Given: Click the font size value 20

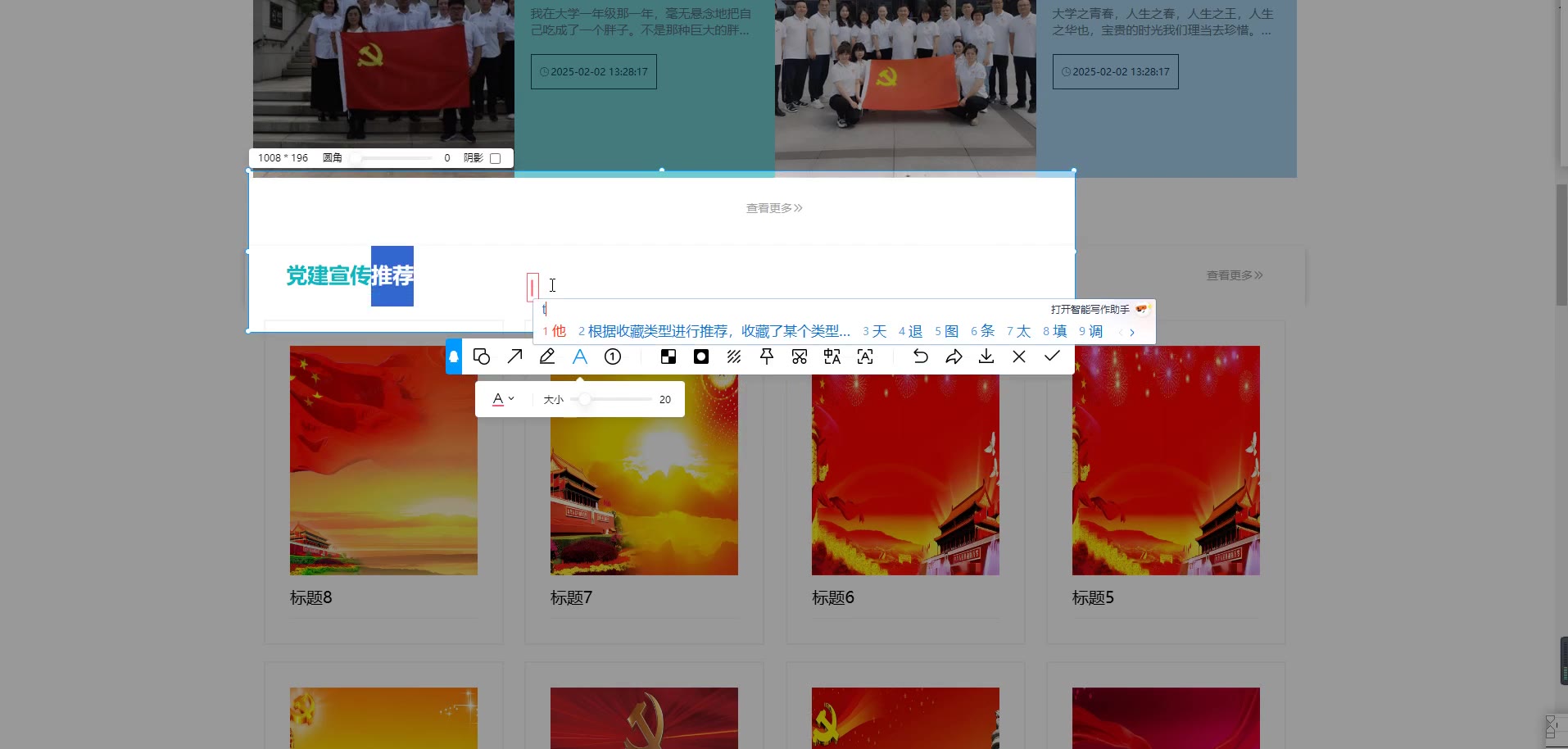Looking at the screenshot, I should pos(665,400).
